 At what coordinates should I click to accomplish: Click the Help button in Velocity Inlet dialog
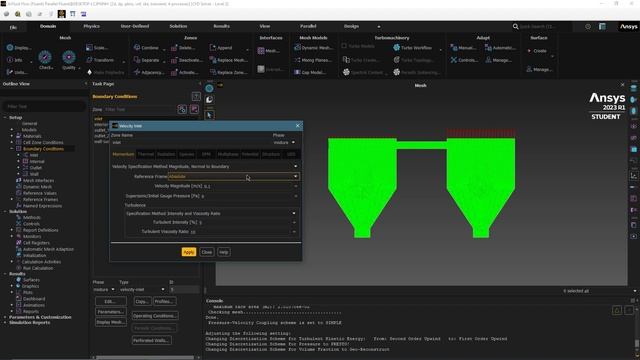[x=224, y=252]
